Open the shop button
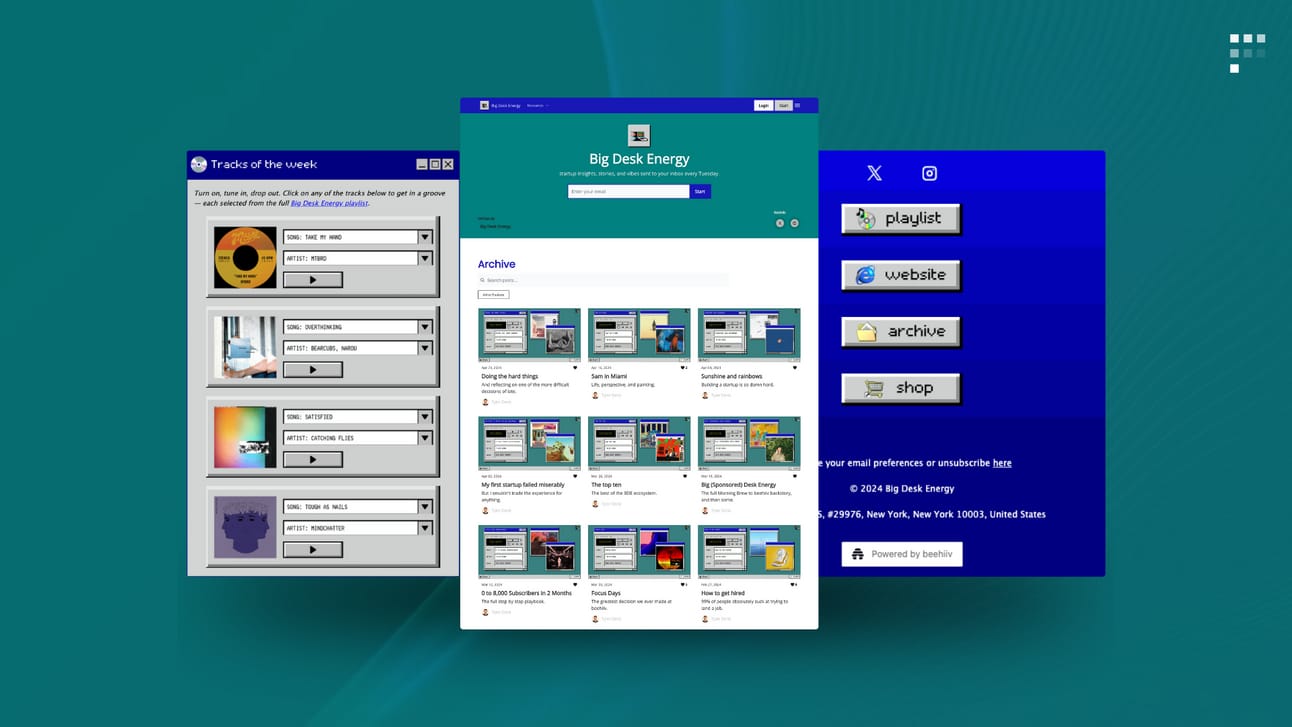The height and width of the screenshot is (727, 1292). click(x=901, y=388)
